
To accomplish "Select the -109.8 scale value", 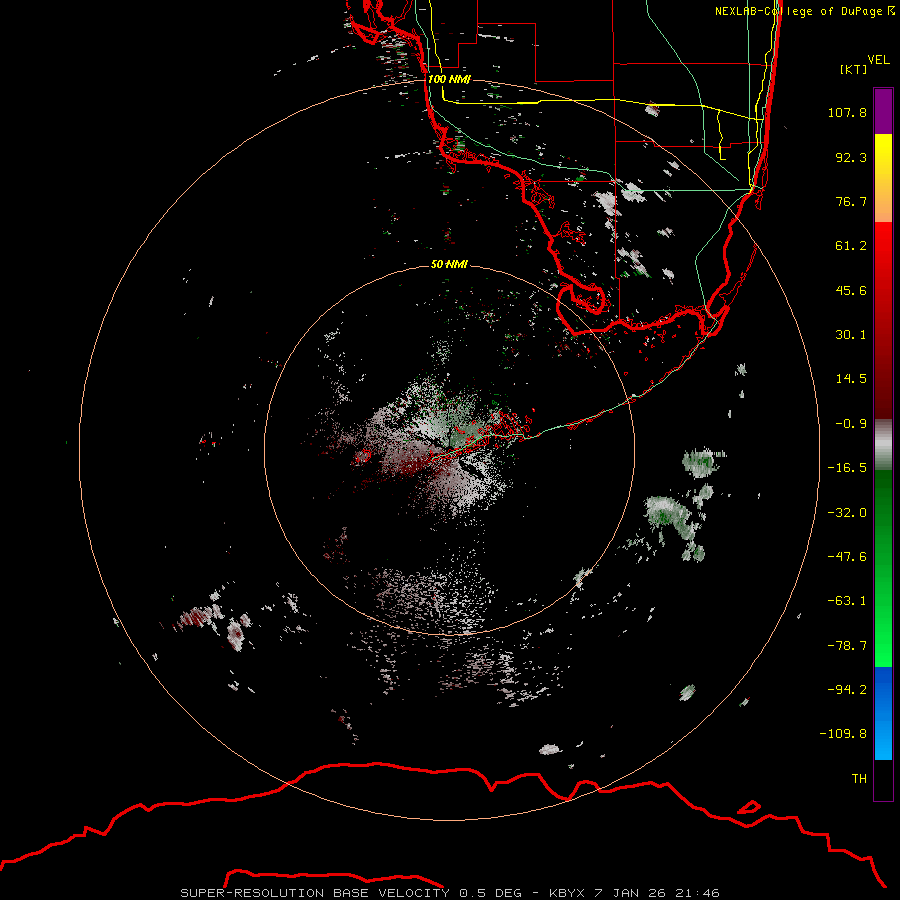I will coord(843,734).
